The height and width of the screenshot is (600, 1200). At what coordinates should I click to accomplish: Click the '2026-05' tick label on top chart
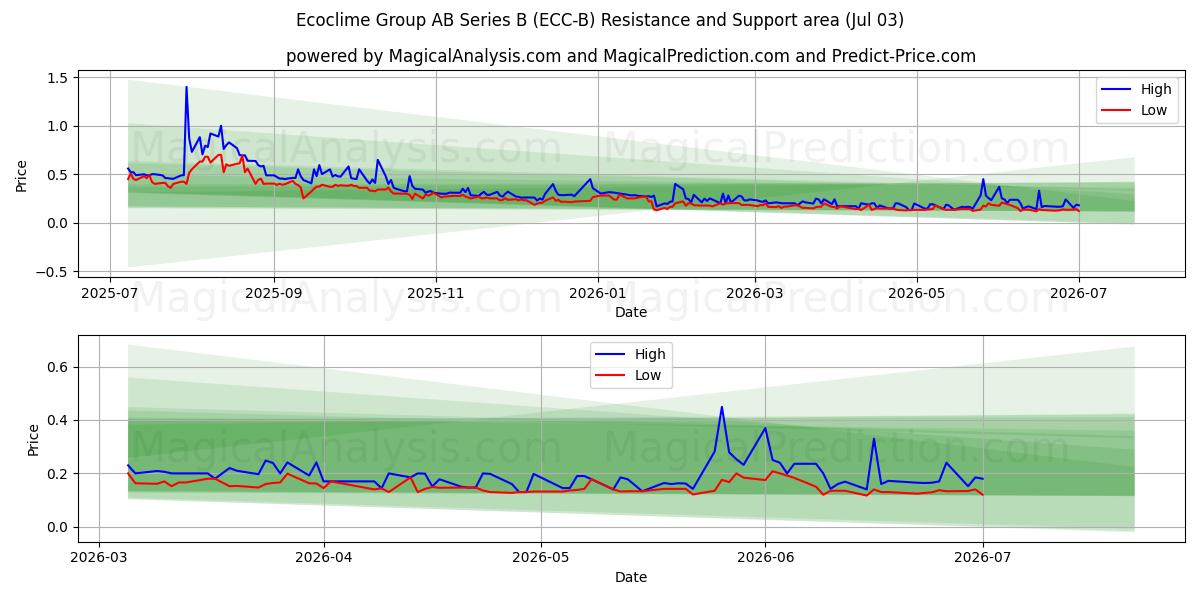[916, 295]
